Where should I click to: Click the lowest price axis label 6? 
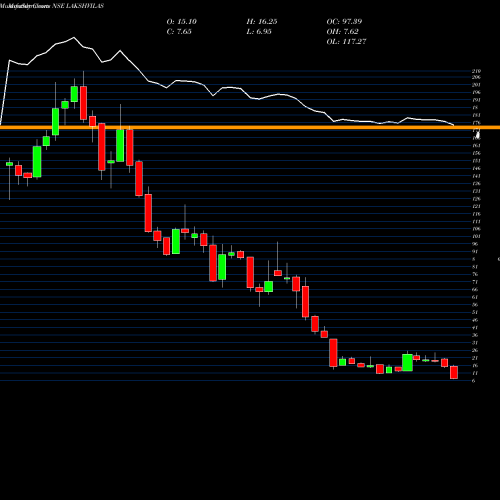coord(474,381)
